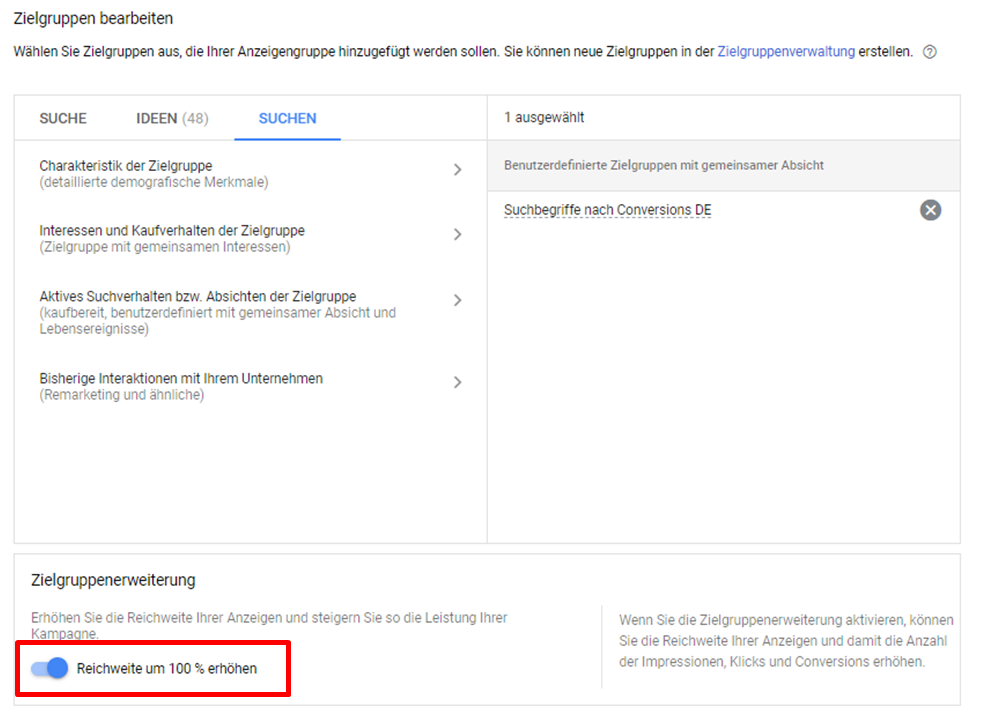982x721 pixels.
Task: Click the help question mark icon
Action: coord(930,52)
